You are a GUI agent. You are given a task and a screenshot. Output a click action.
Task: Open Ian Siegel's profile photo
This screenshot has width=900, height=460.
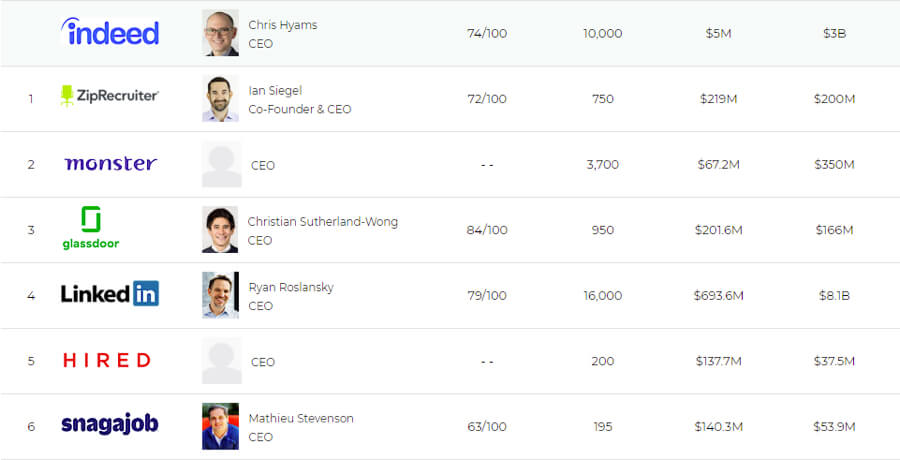tap(220, 98)
